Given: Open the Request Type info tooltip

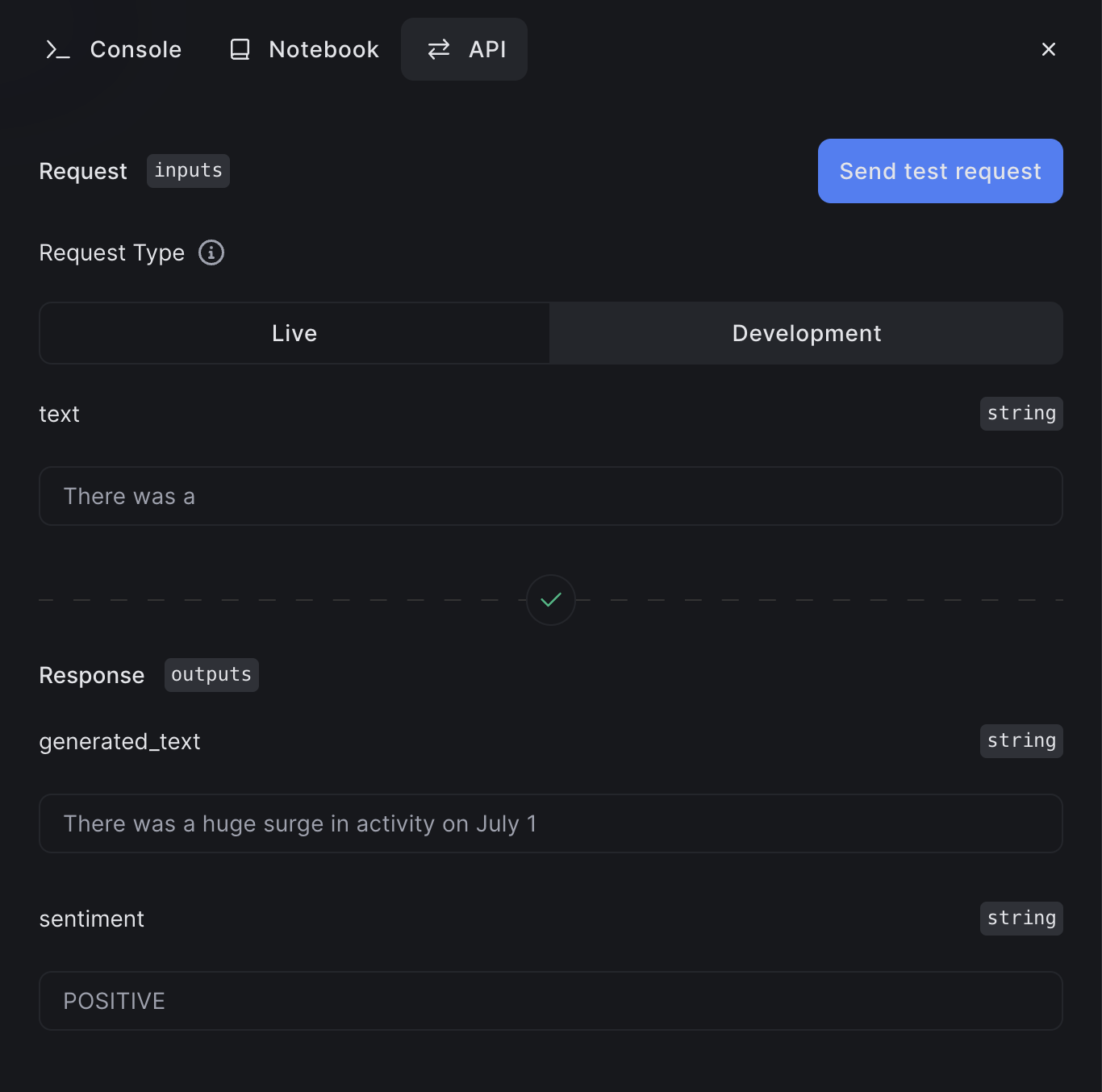Looking at the screenshot, I should point(211,252).
